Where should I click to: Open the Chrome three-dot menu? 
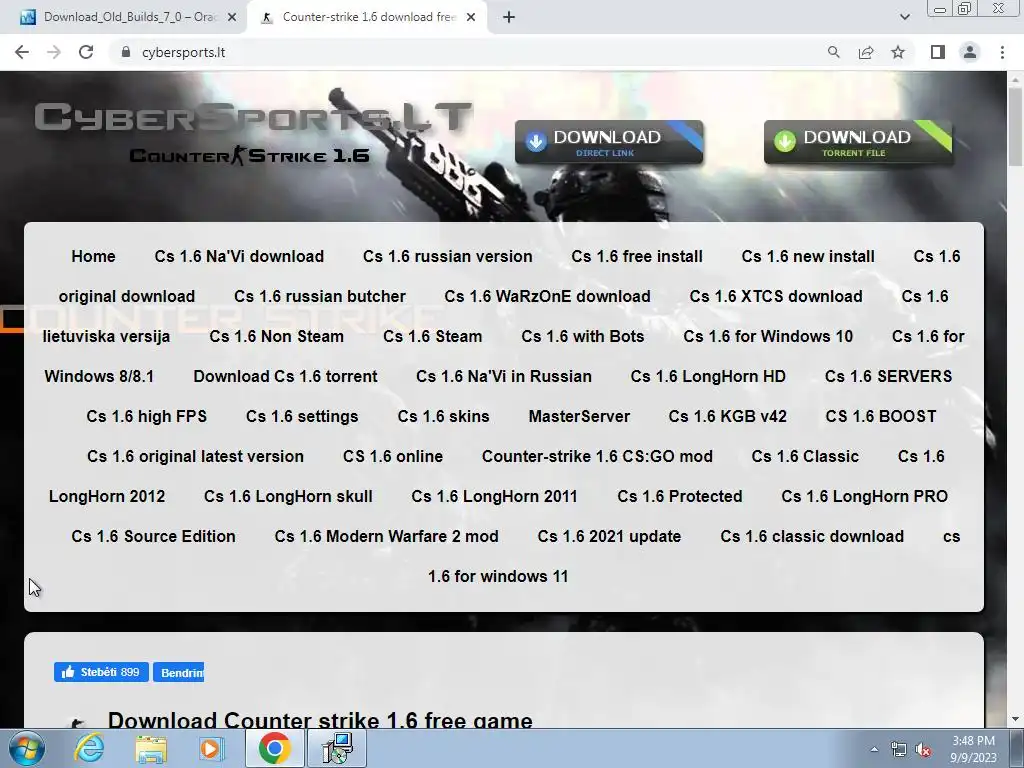(x=1002, y=52)
